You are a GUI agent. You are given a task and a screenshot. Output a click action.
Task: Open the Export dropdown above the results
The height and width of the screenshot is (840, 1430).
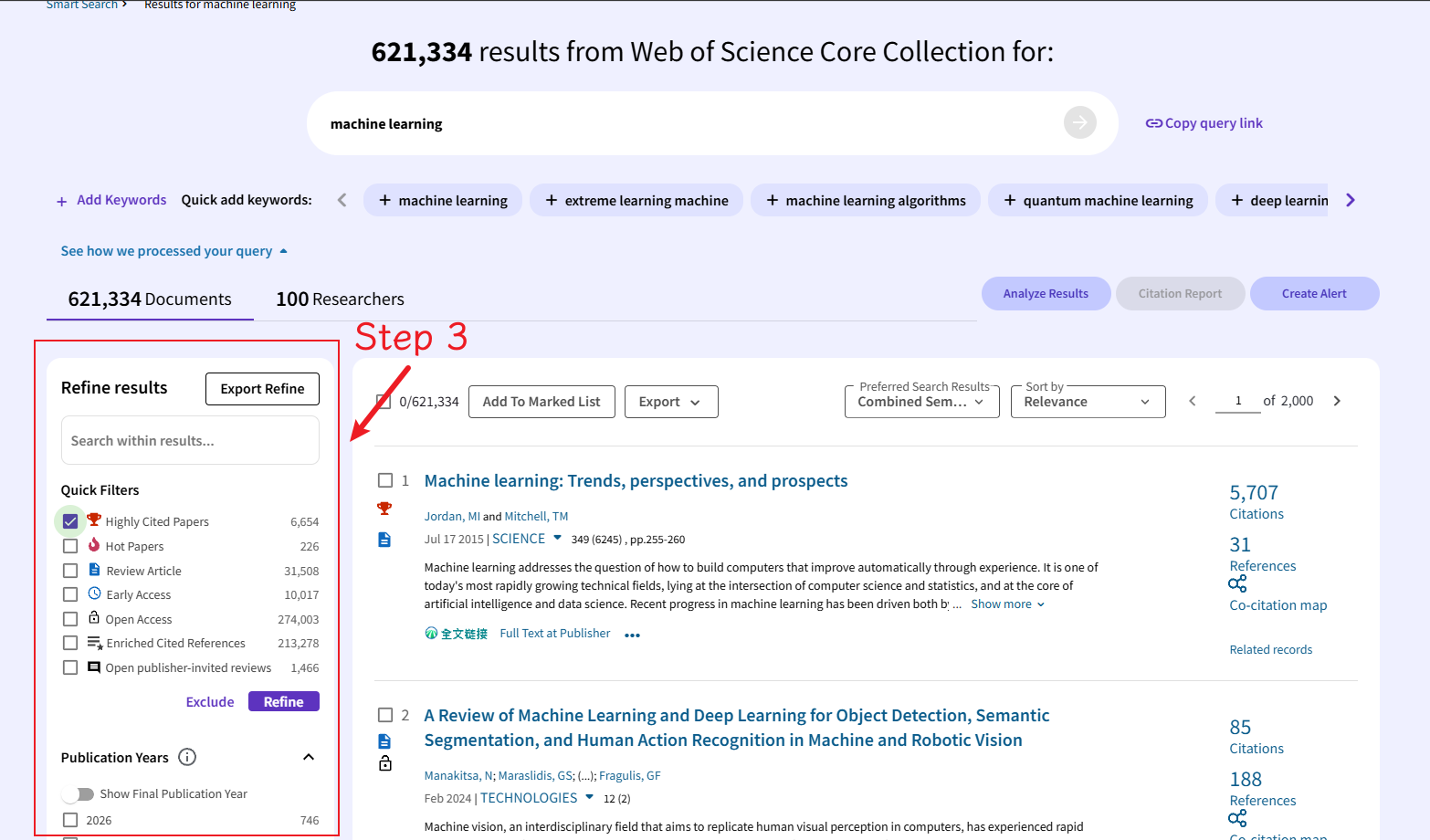point(671,402)
